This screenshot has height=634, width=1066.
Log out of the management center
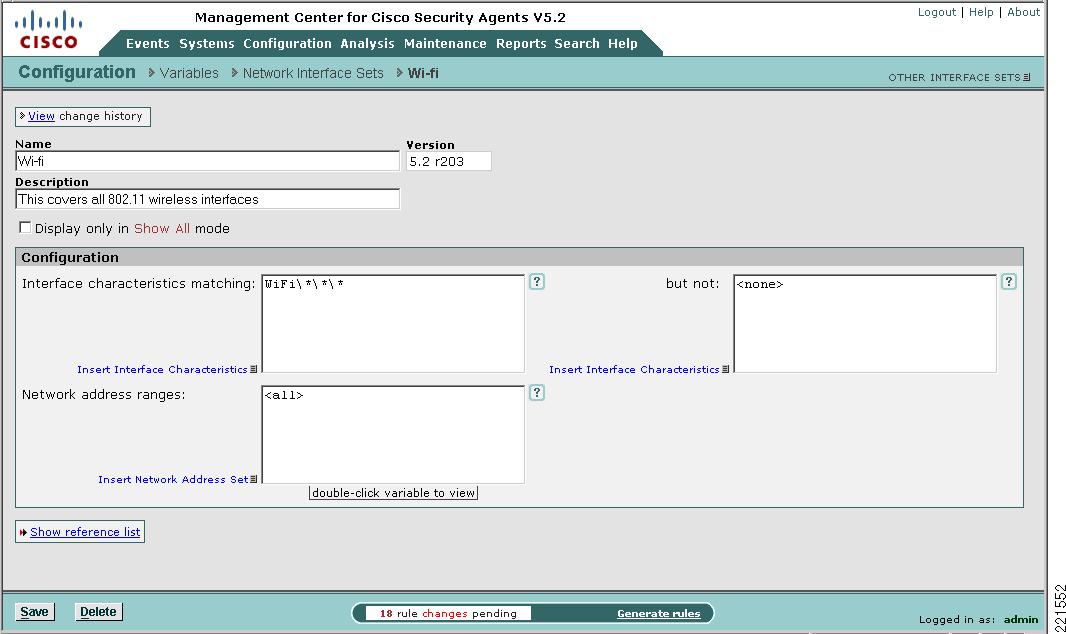click(937, 12)
